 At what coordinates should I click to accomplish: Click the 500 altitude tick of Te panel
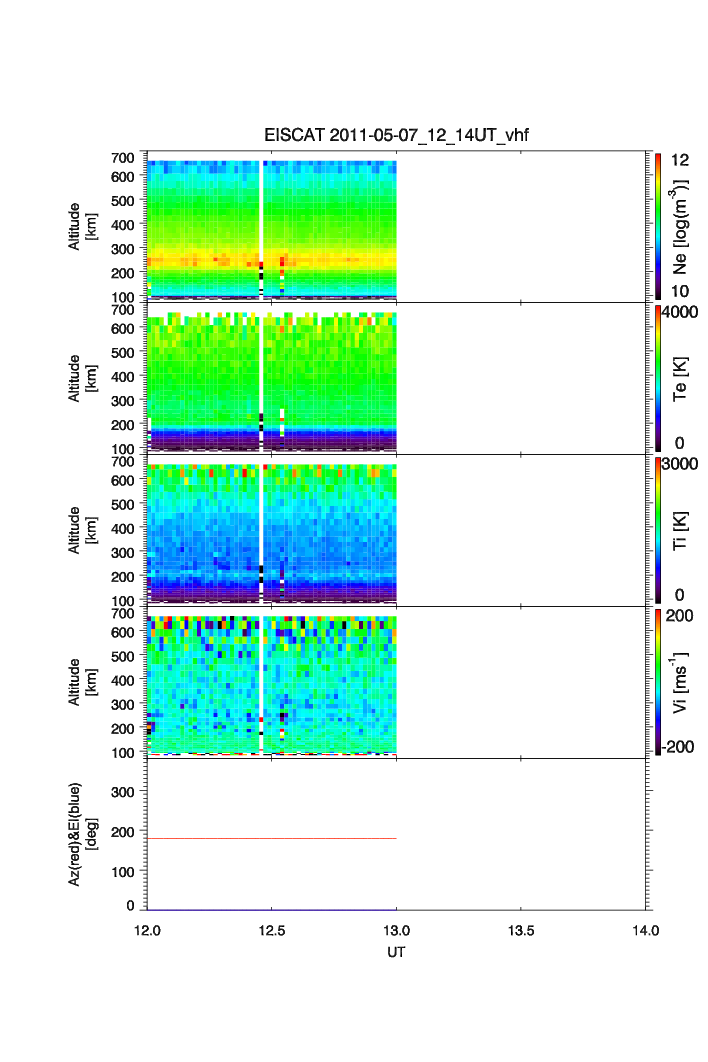[x=123, y=352]
